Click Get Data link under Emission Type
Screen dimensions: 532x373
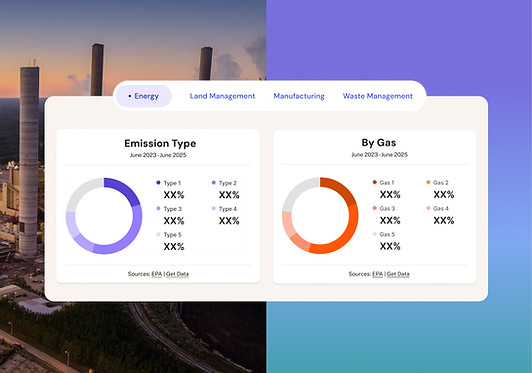click(x=177, y=274)
